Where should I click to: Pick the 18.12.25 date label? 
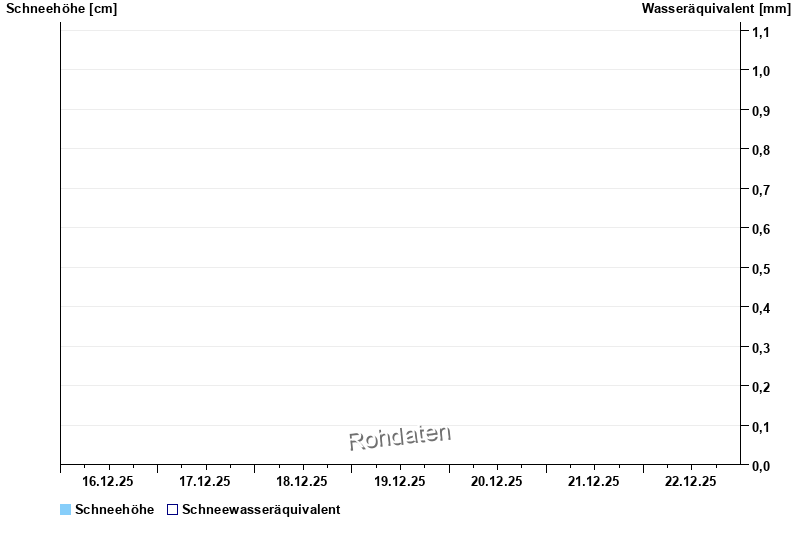coord(303,481)
